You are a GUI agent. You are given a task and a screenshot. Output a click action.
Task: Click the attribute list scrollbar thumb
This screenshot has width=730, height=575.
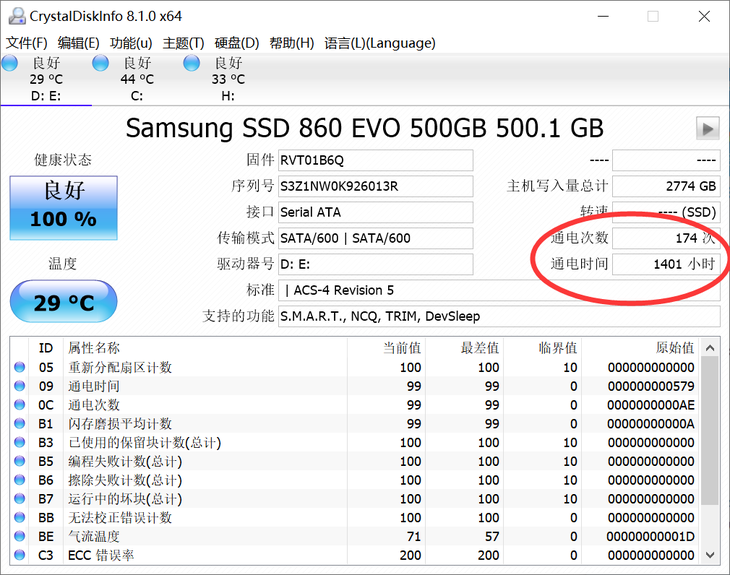coord(710,431)
